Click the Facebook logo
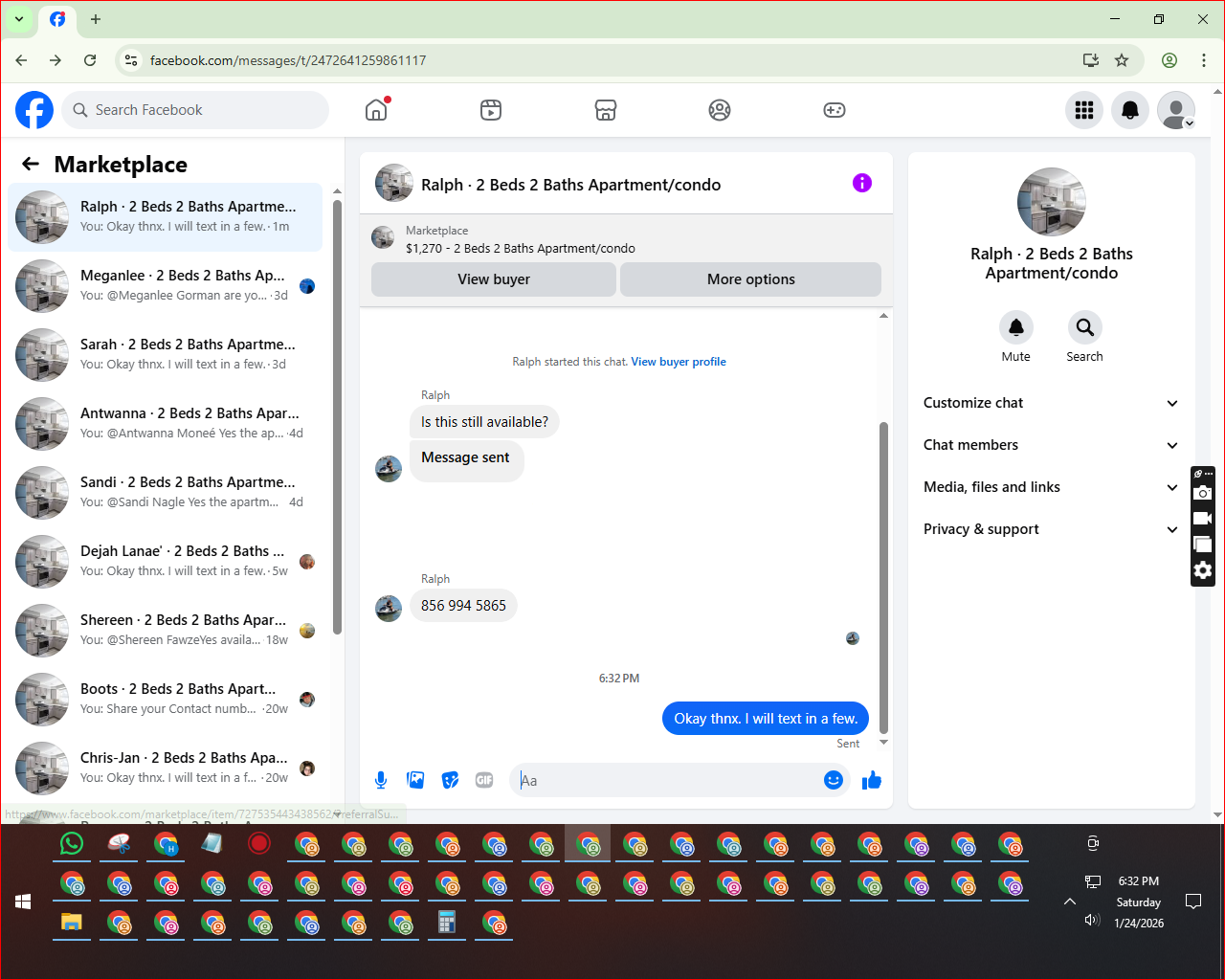The width and height of the screenshot is (1225, 980). coord(34,110)
